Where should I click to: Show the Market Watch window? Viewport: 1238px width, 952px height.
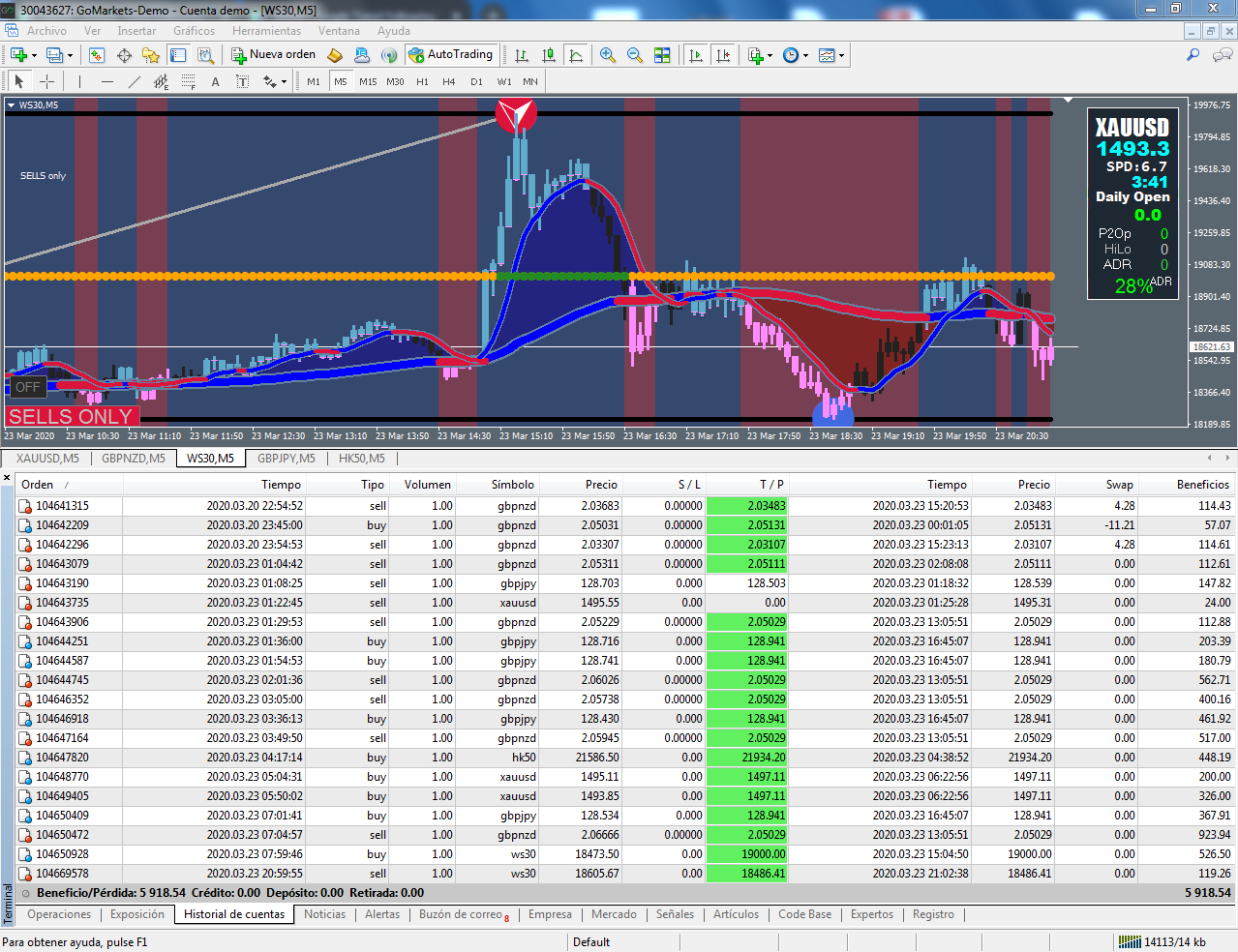pos(96,55)
